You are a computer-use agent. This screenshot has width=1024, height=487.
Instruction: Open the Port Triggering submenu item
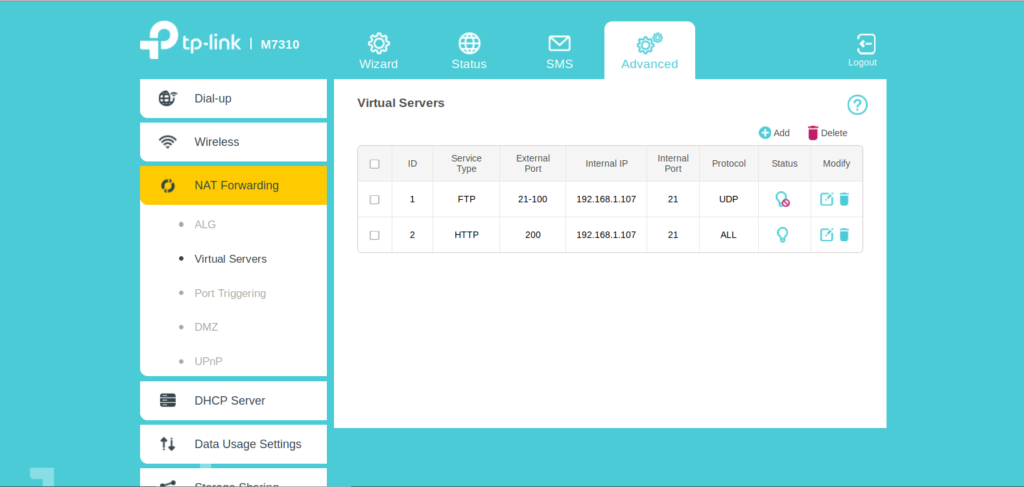[x=229, y=293]
